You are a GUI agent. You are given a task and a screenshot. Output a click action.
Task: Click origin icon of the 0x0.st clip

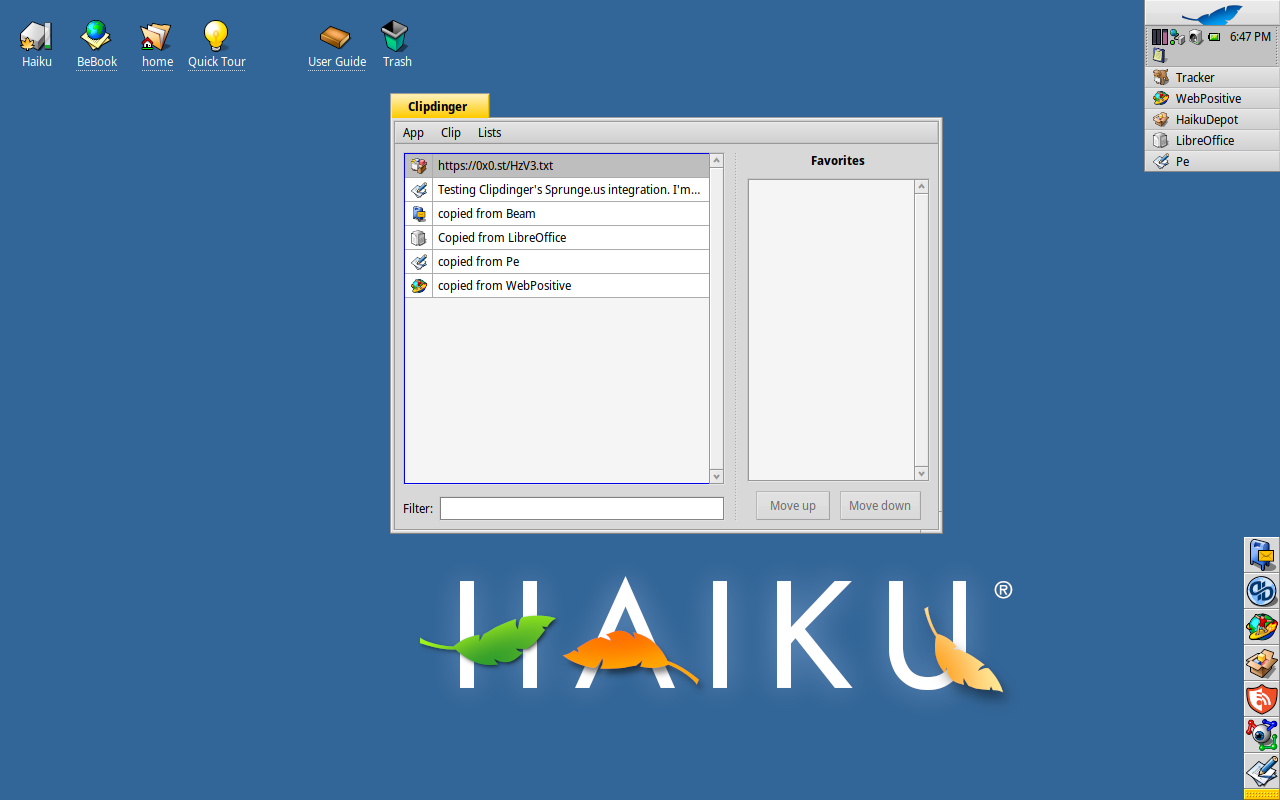tap(419, 166)
